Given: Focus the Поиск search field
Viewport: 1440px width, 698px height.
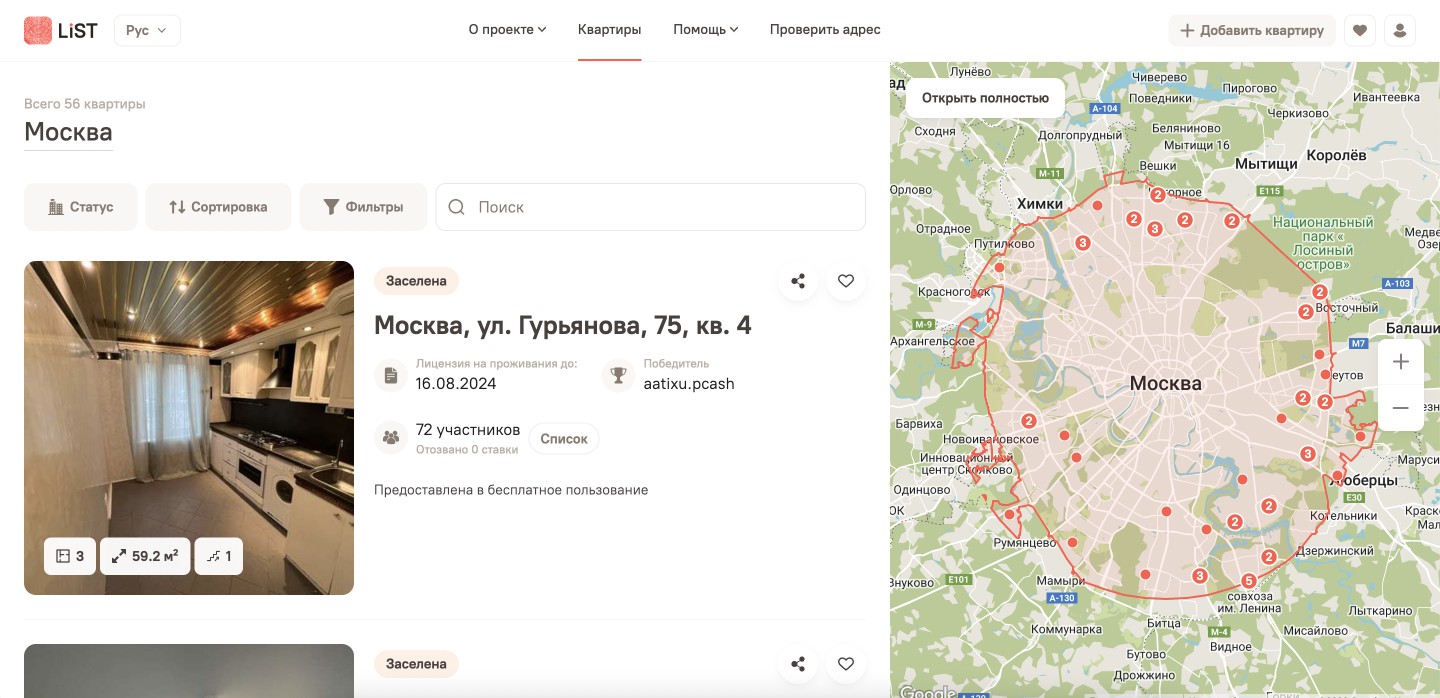Looking at the screenshot, I should [x=650, y=207].
